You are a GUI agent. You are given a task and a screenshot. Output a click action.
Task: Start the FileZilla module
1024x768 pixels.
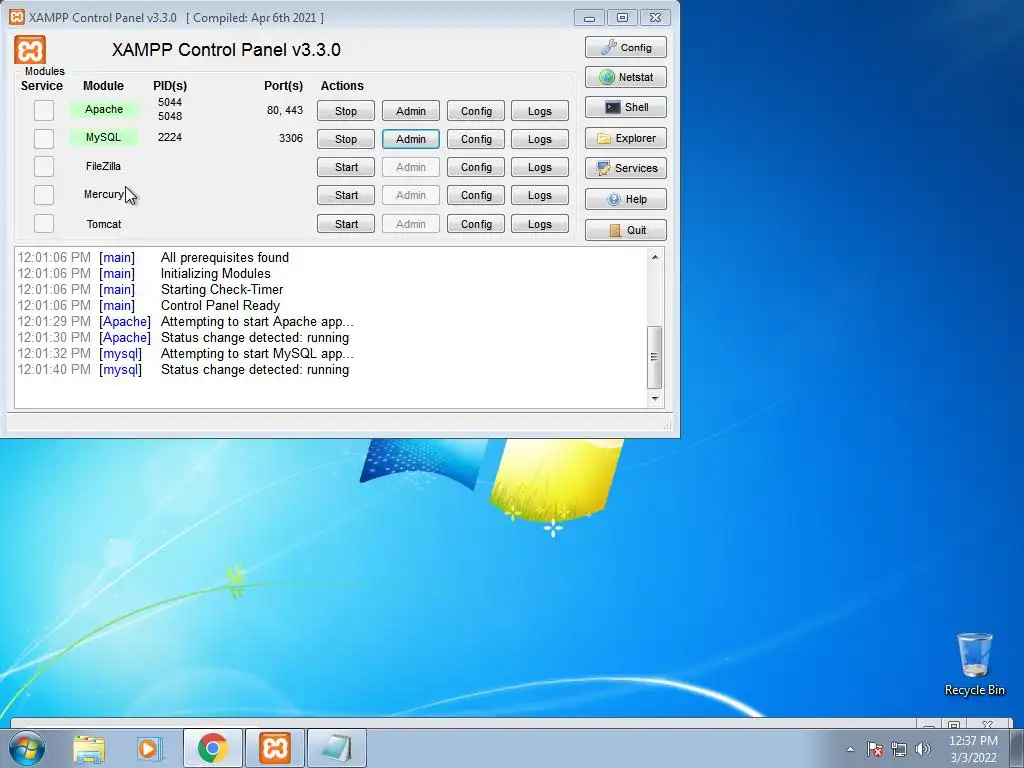tap(346, 167)
